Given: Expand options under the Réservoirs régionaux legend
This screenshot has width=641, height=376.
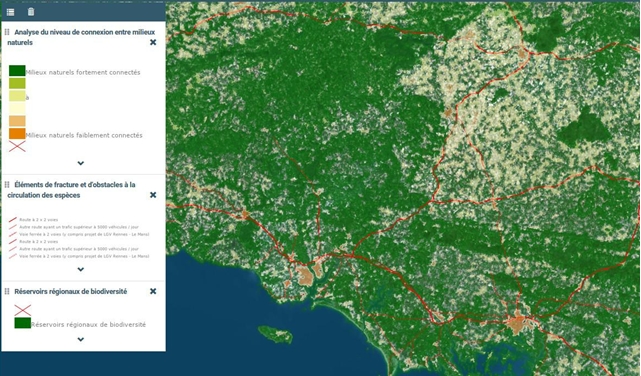Looking at the screenshot, I should pos(81,339).
